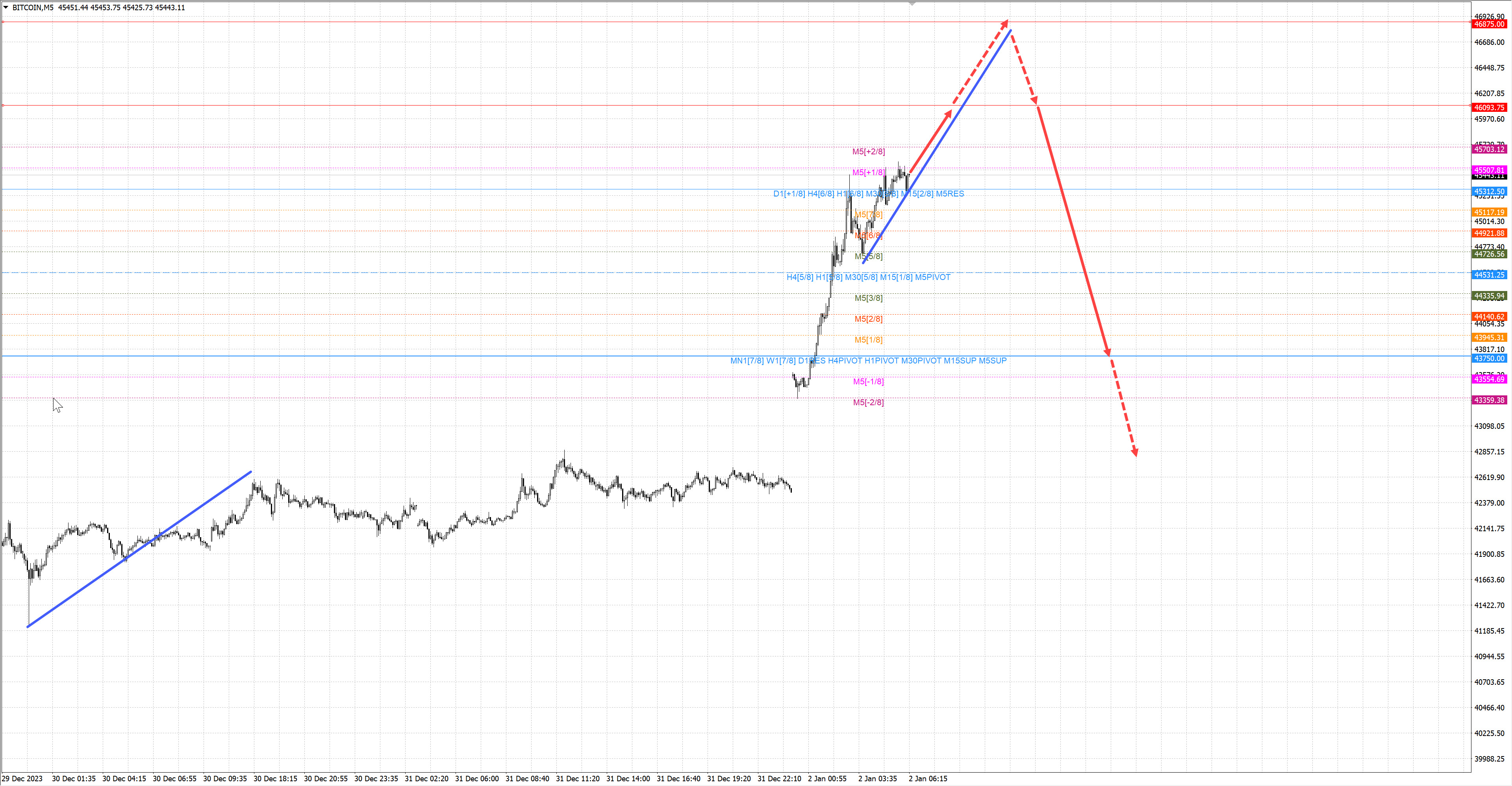Screen dimensions: 1512x786
Task: Select the blue 43750.00 price tag
Action: click(x=1490, y=359)
